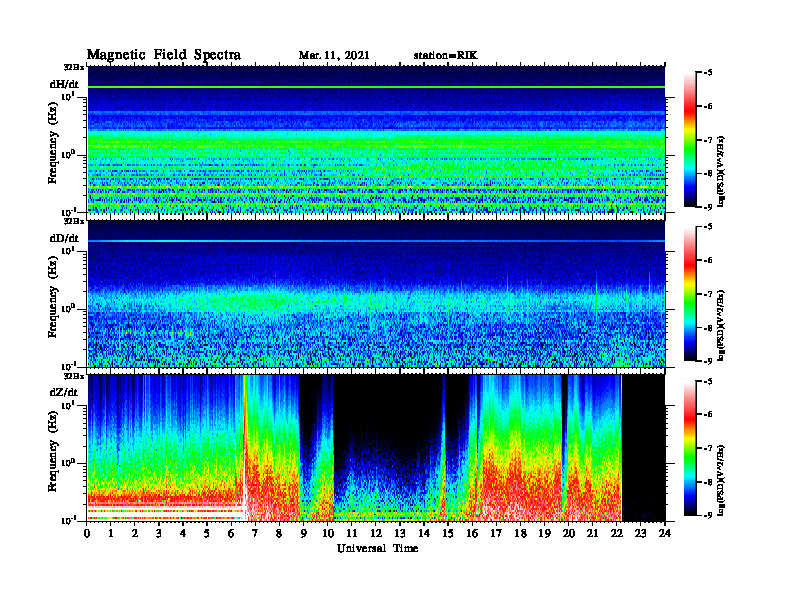Click the "-9" value on dH/dt color bar
This screenshot has width=792, height=612.
[708, 207]
